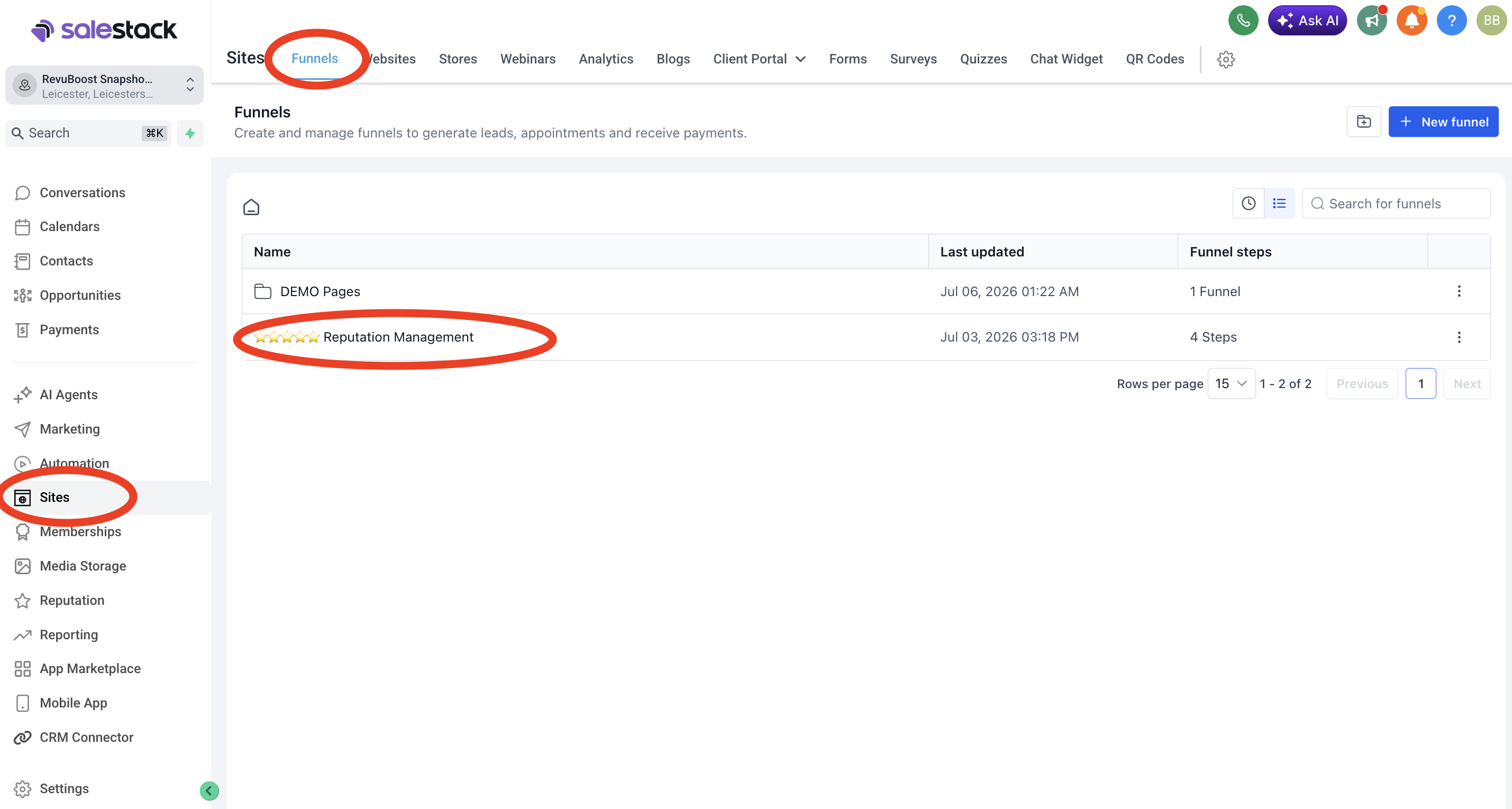This screenshot has width=1512, height=809.
Task: Switch to the Quizzes tab
Action: tap(983, 59)
